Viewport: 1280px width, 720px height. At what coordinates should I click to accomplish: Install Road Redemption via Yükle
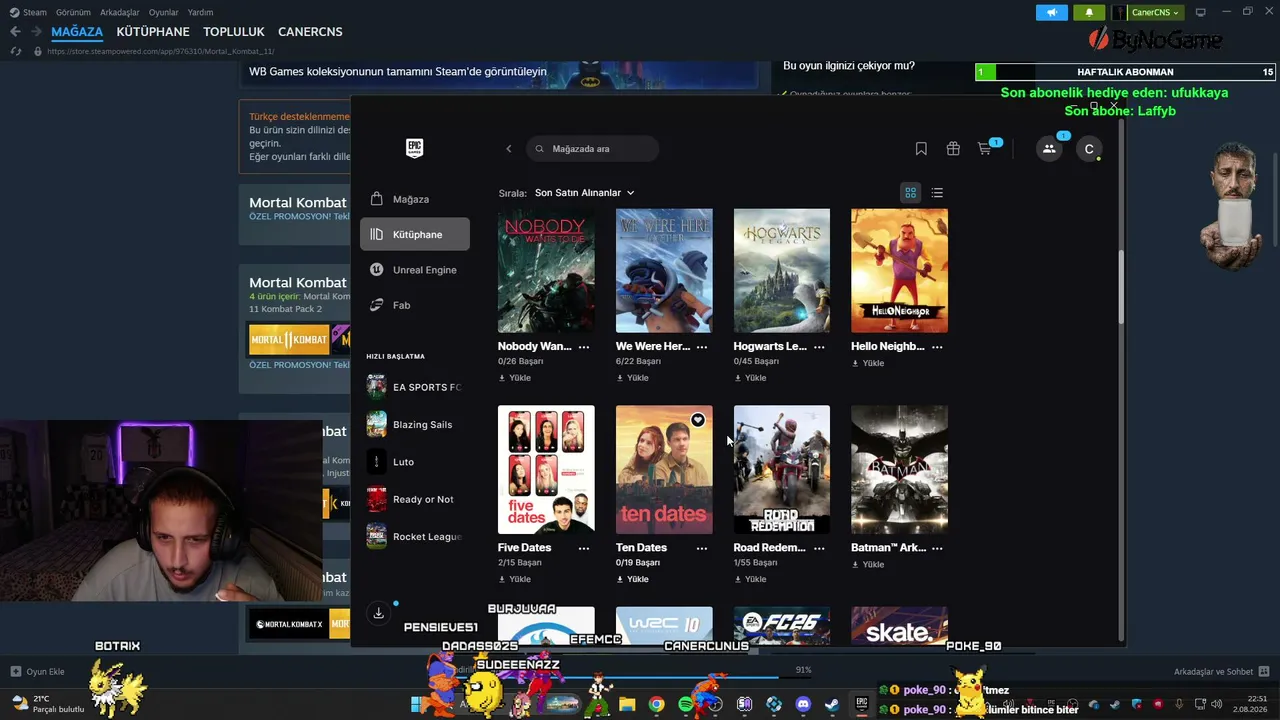click(x=751, y=579)
